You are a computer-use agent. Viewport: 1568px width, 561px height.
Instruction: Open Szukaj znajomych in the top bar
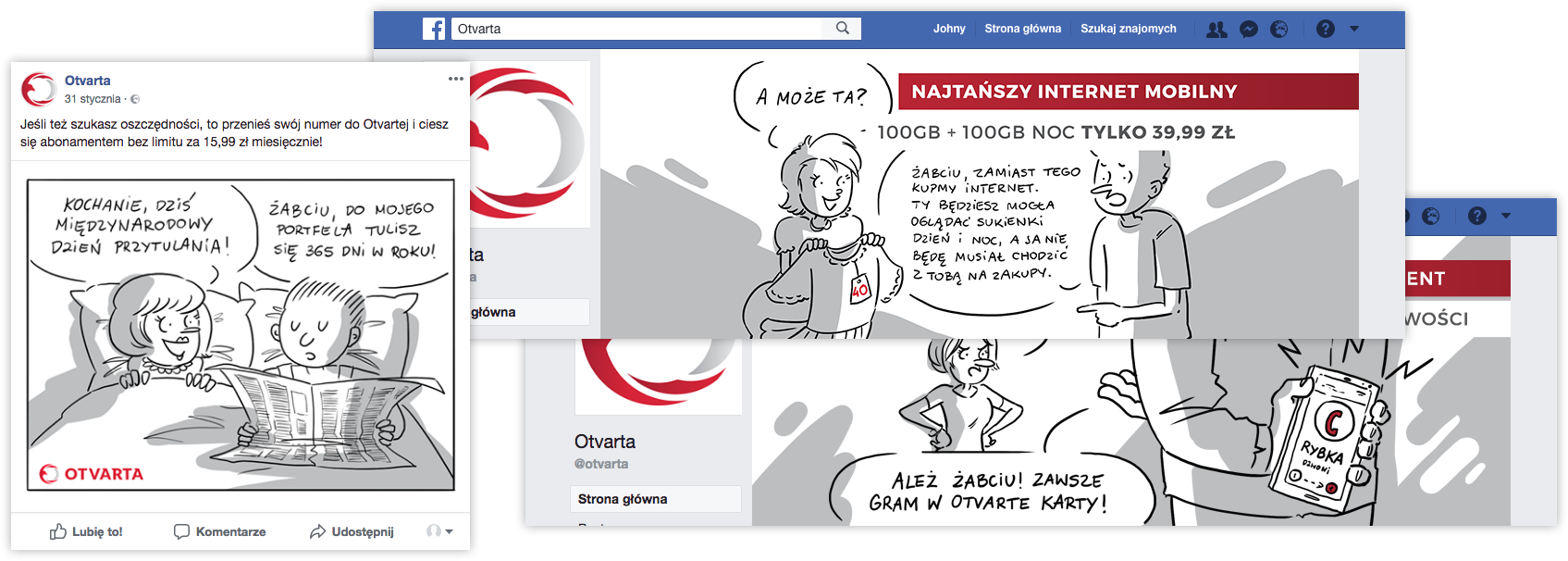(x=1129, y=29)
